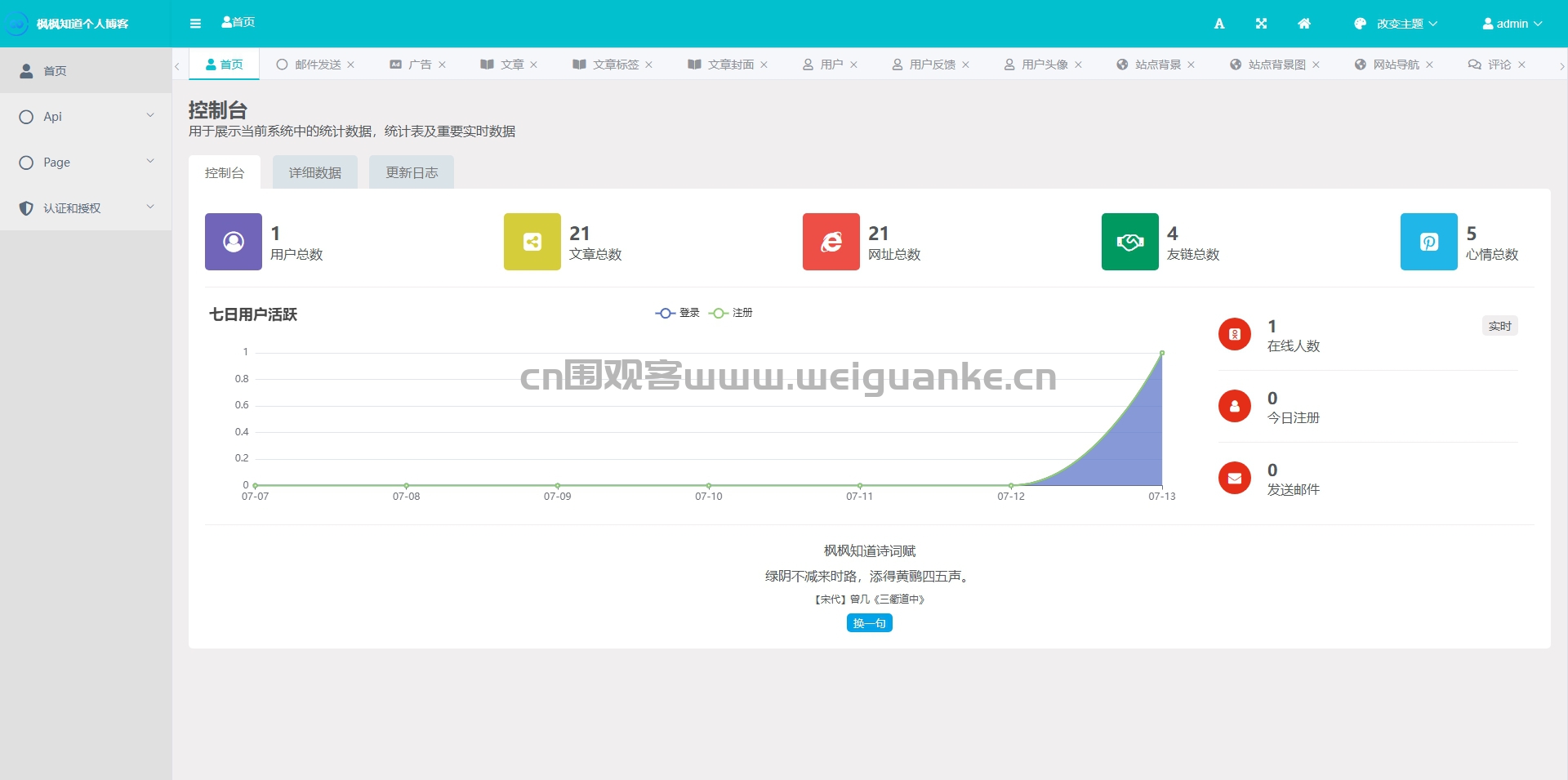Select 首页 in the left sidebar

[86, 71]
